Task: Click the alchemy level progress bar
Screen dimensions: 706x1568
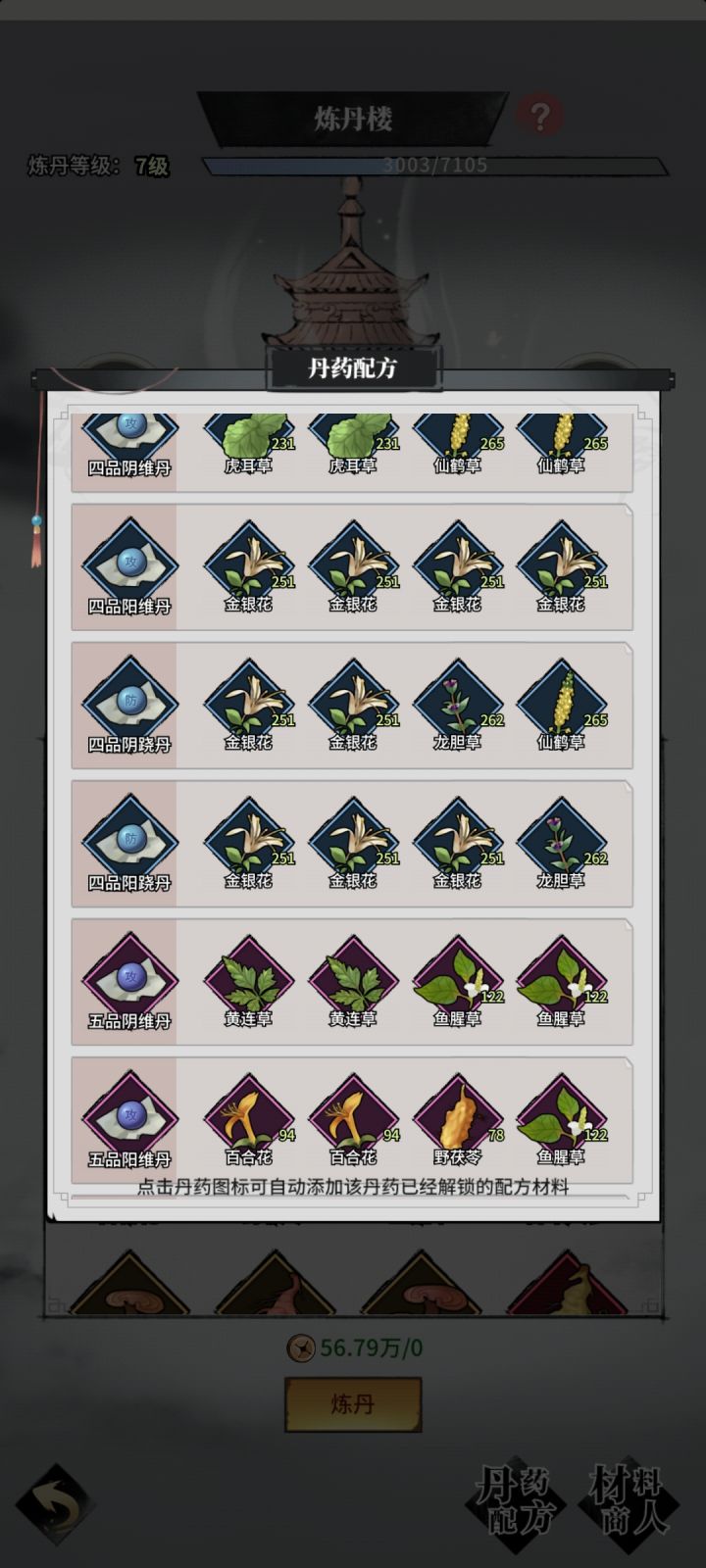Action: click(x=434, y=166)
